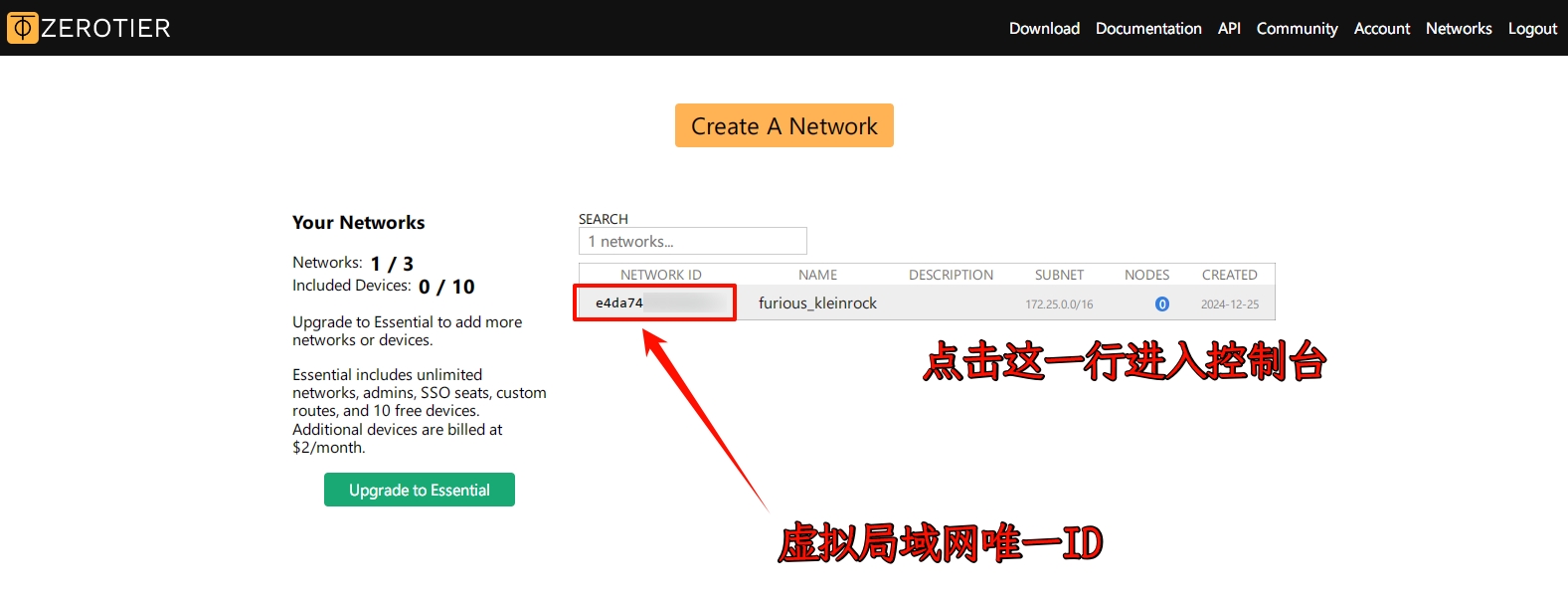
Task: Click the Create A Network button
Action: point(784,125)
